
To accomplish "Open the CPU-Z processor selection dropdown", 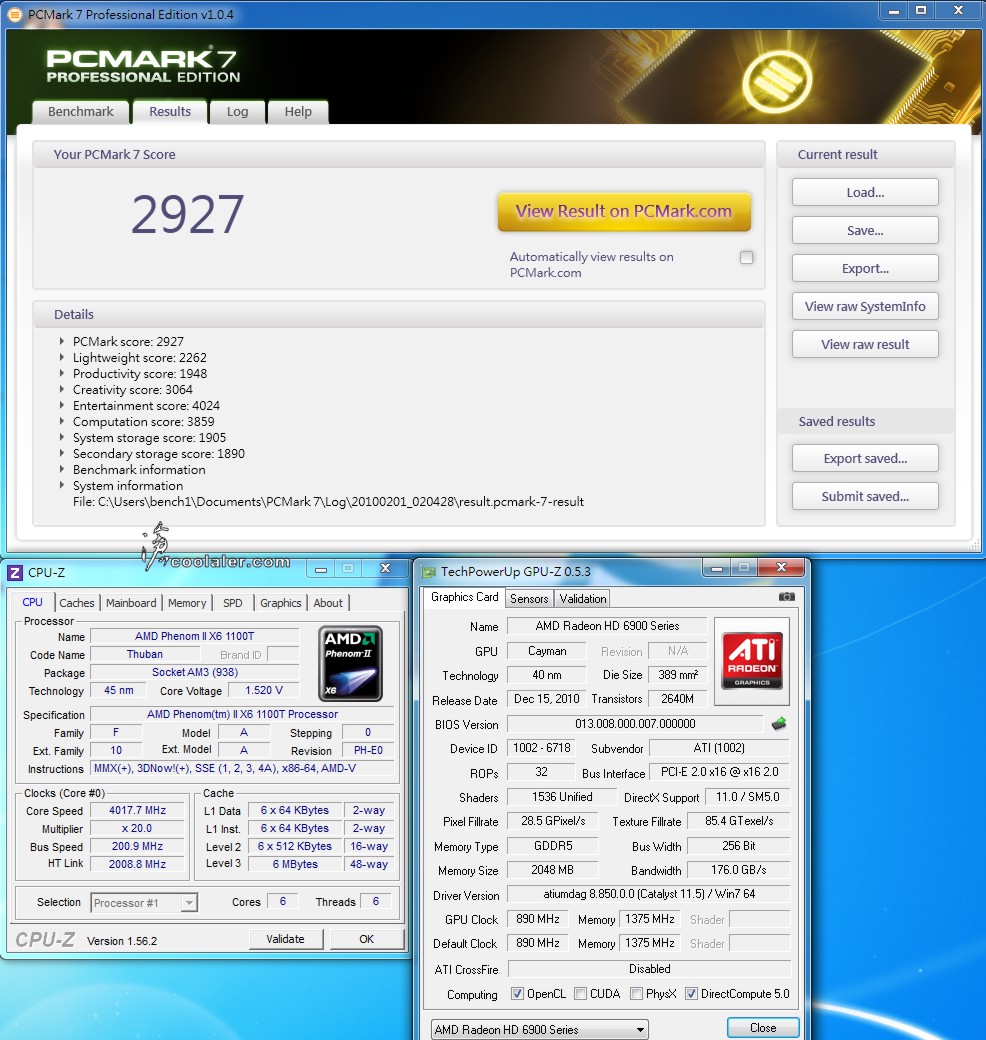I will (189, 903).
